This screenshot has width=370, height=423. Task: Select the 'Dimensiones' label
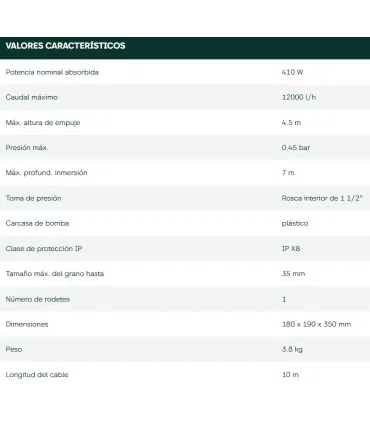27,324
